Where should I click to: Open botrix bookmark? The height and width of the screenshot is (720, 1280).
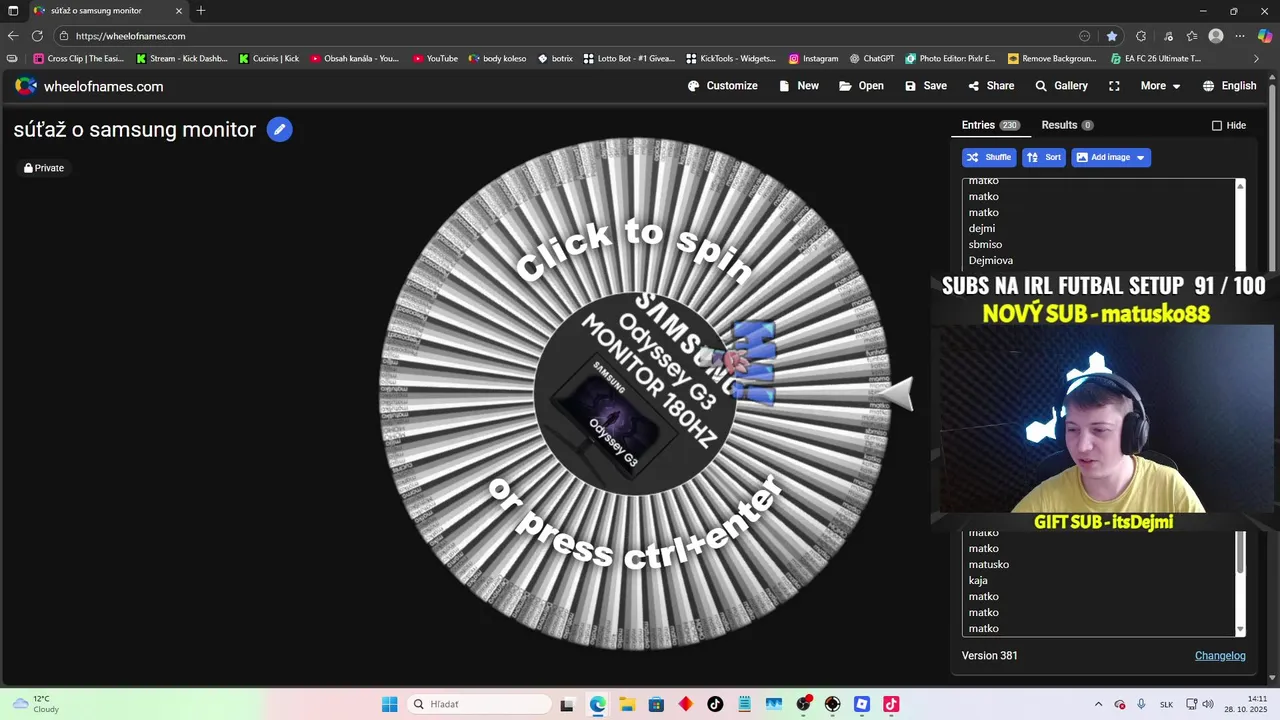pos(555,58)
